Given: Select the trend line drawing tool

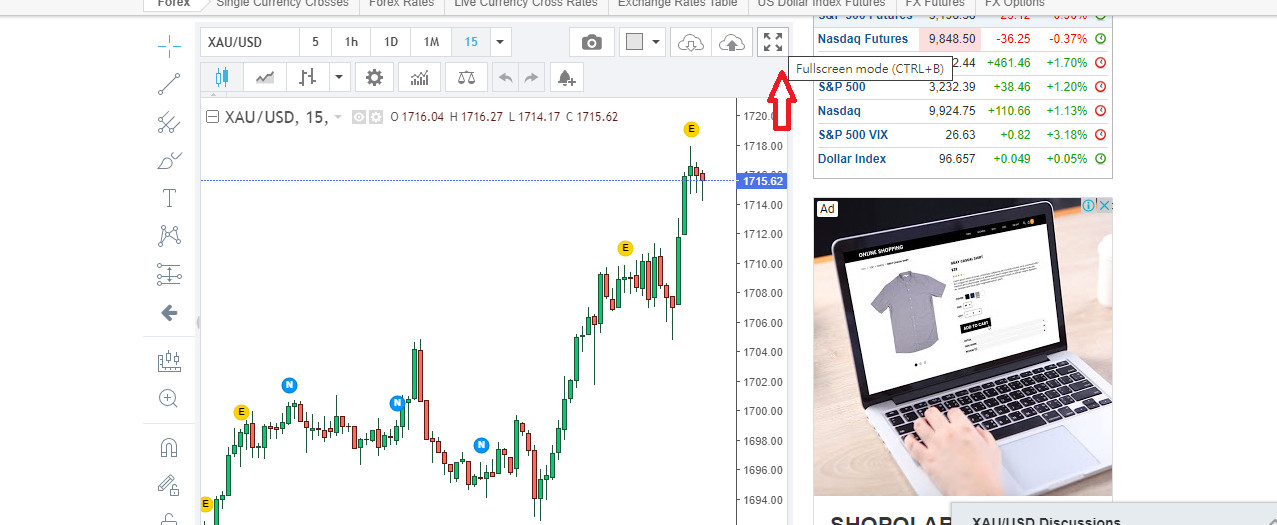Looking at the screenshot, I should (x=169, y=84).
